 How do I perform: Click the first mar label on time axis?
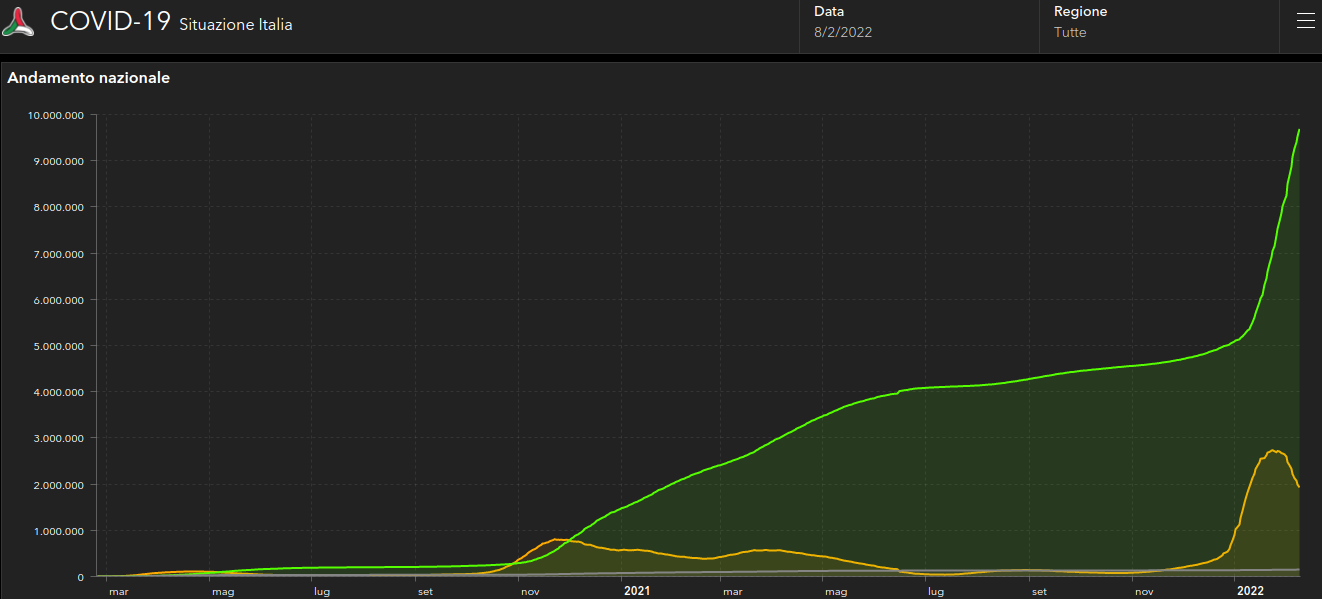pos(118,592)
